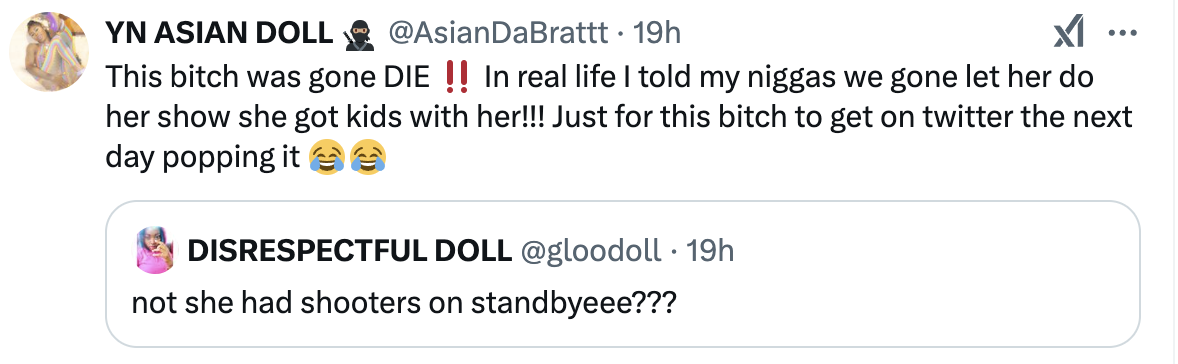The height and width of the screenshot is (364, 1178).
Task: Click the ninja emoji beside the display name
Action: 360,35
